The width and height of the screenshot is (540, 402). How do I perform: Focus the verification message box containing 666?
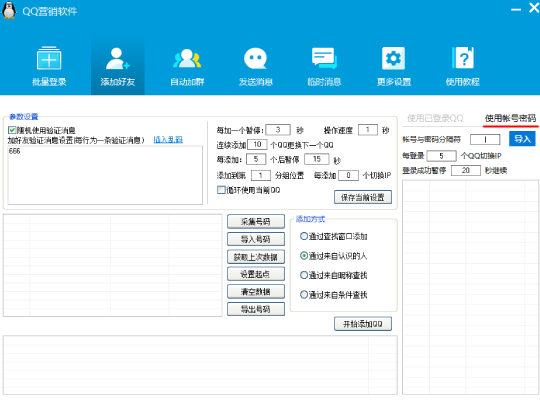click(x=105, y=175)
